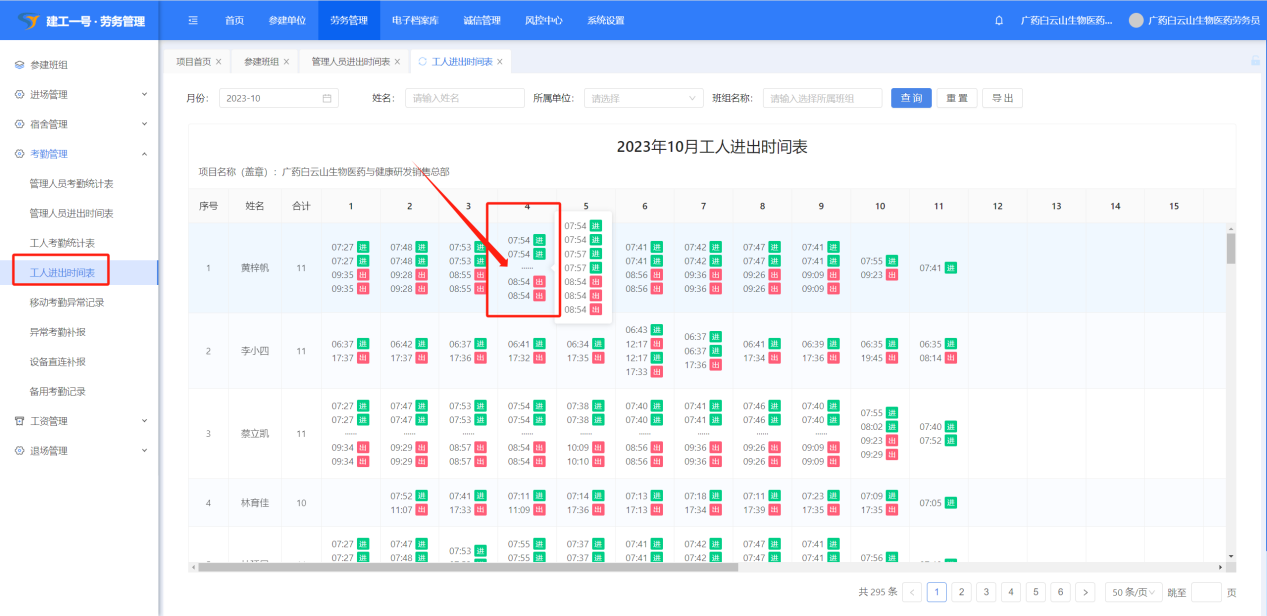This screenshot has height=616, width=1267.
Task: Close the 项目首页 tab
Action: 219,62
